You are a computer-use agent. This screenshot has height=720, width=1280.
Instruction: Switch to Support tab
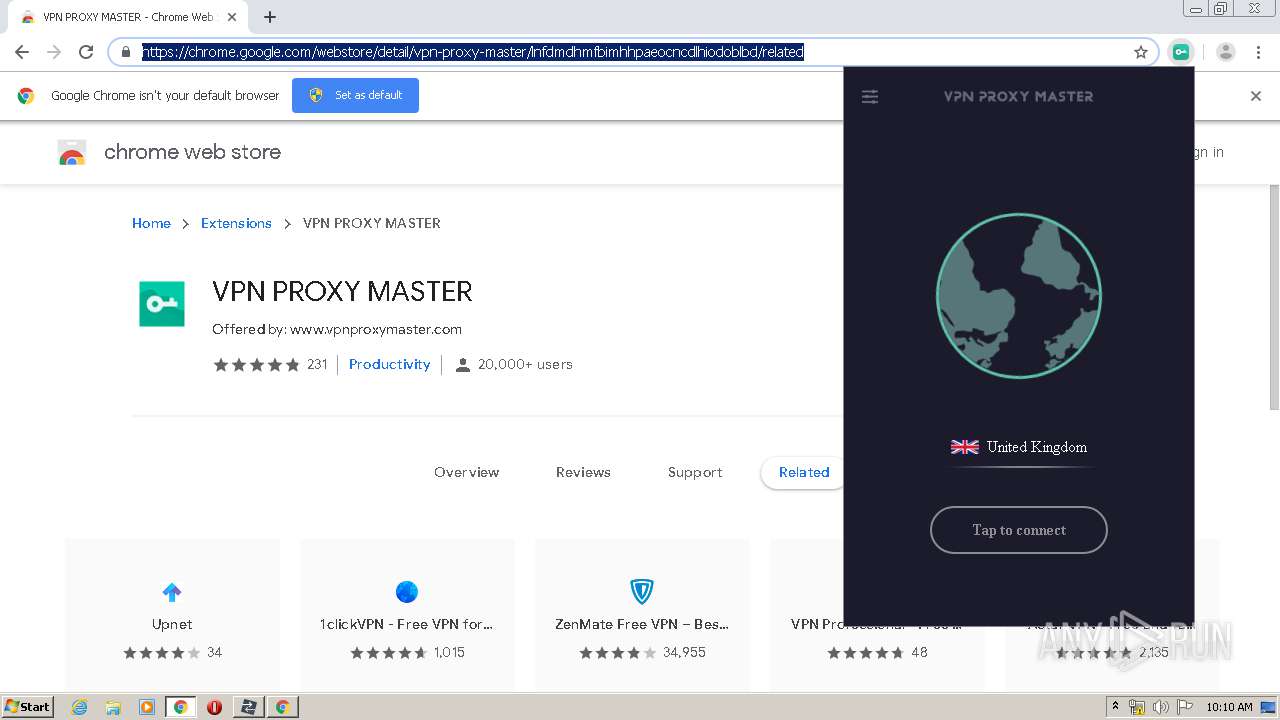point(695,472)
